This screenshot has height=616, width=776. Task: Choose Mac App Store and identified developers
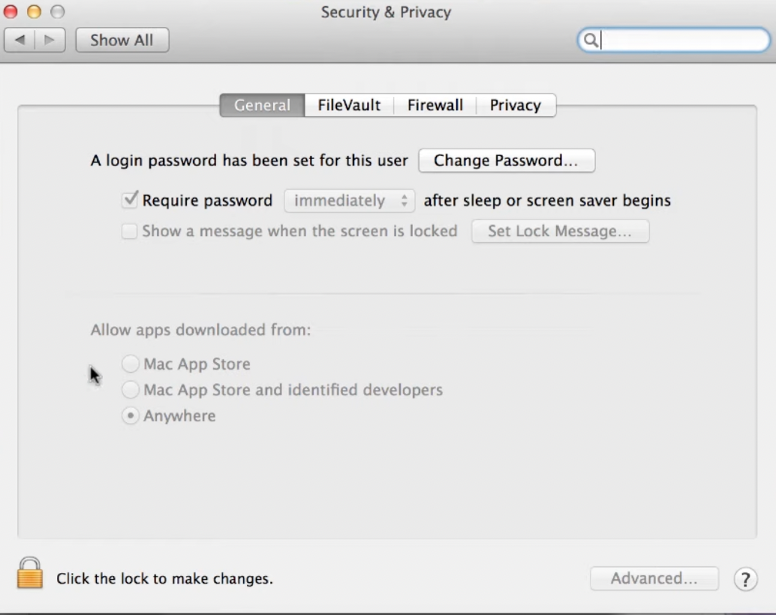(x=130, y=390)
